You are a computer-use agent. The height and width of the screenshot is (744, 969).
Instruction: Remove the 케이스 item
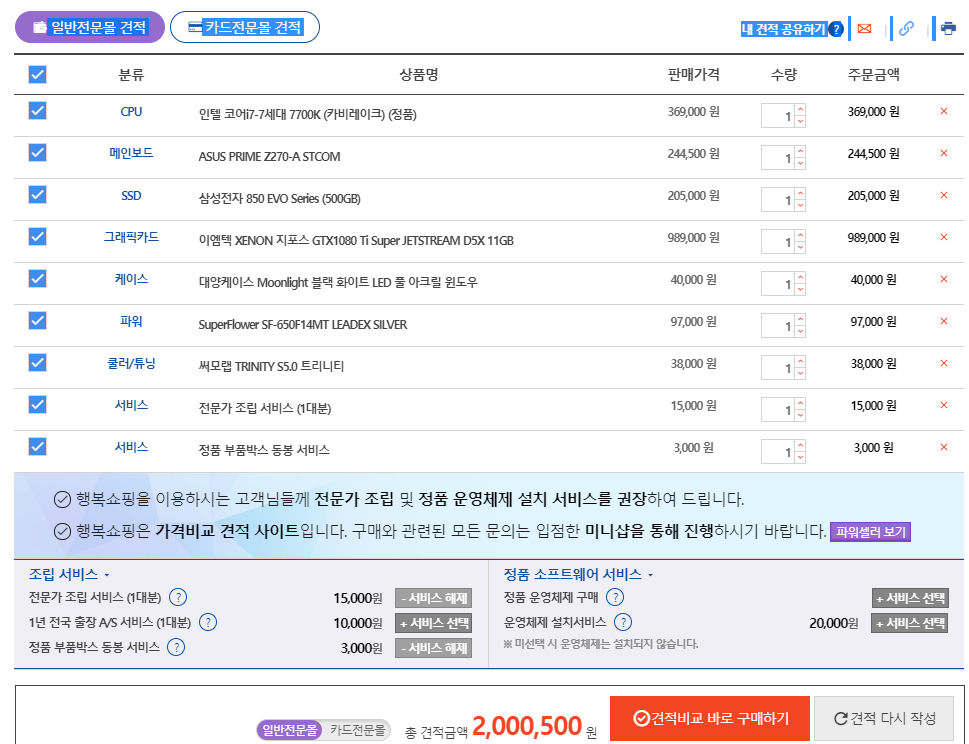pos(944,279)
